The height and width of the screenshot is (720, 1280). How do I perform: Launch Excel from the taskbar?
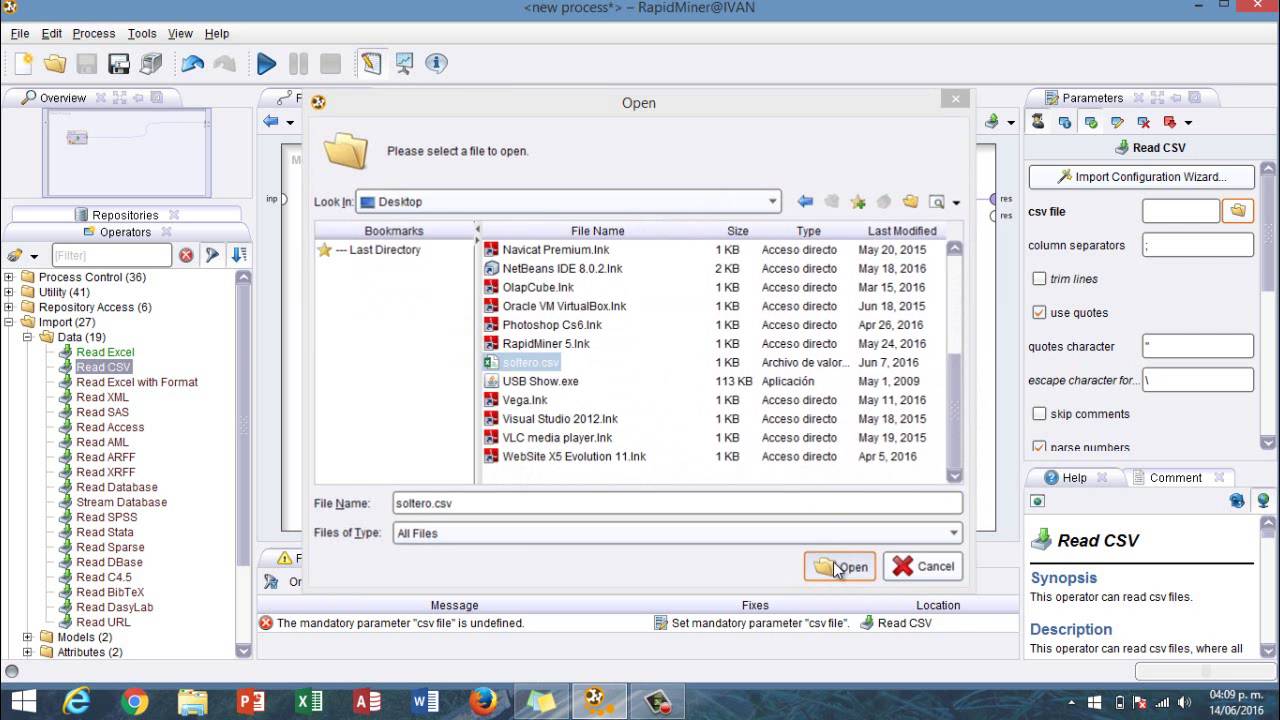tap(310, 702)
